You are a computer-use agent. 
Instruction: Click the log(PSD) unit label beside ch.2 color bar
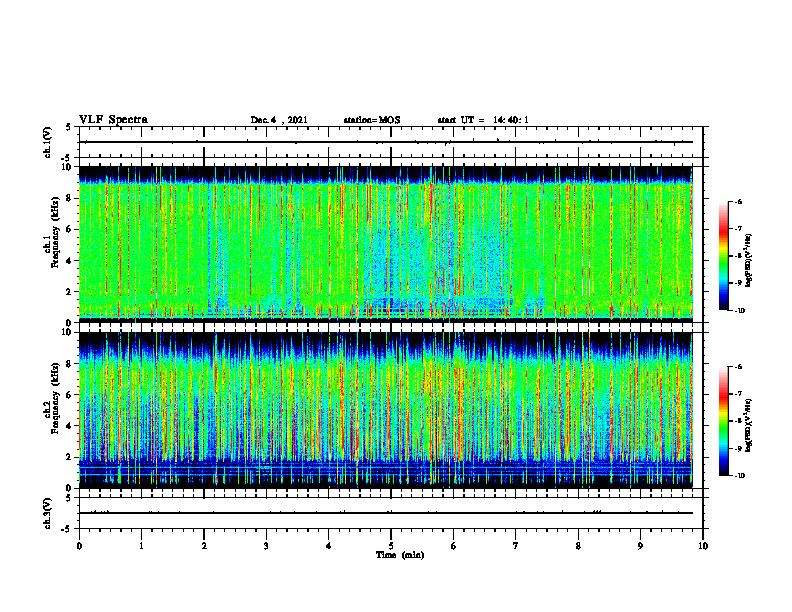(749, 425)
